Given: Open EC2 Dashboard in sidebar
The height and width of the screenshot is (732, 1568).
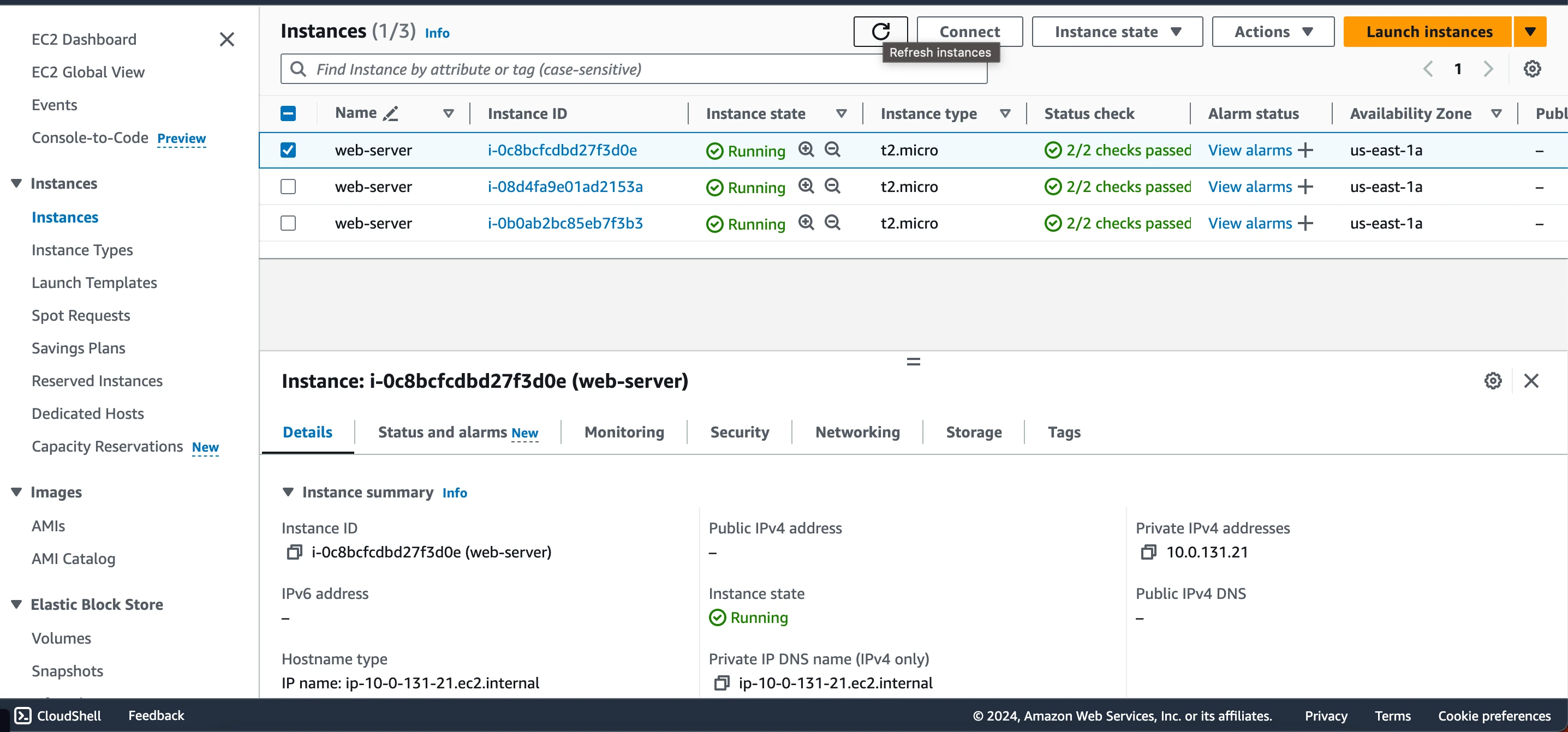Looking at the screenshot, I should click(84, 40).
